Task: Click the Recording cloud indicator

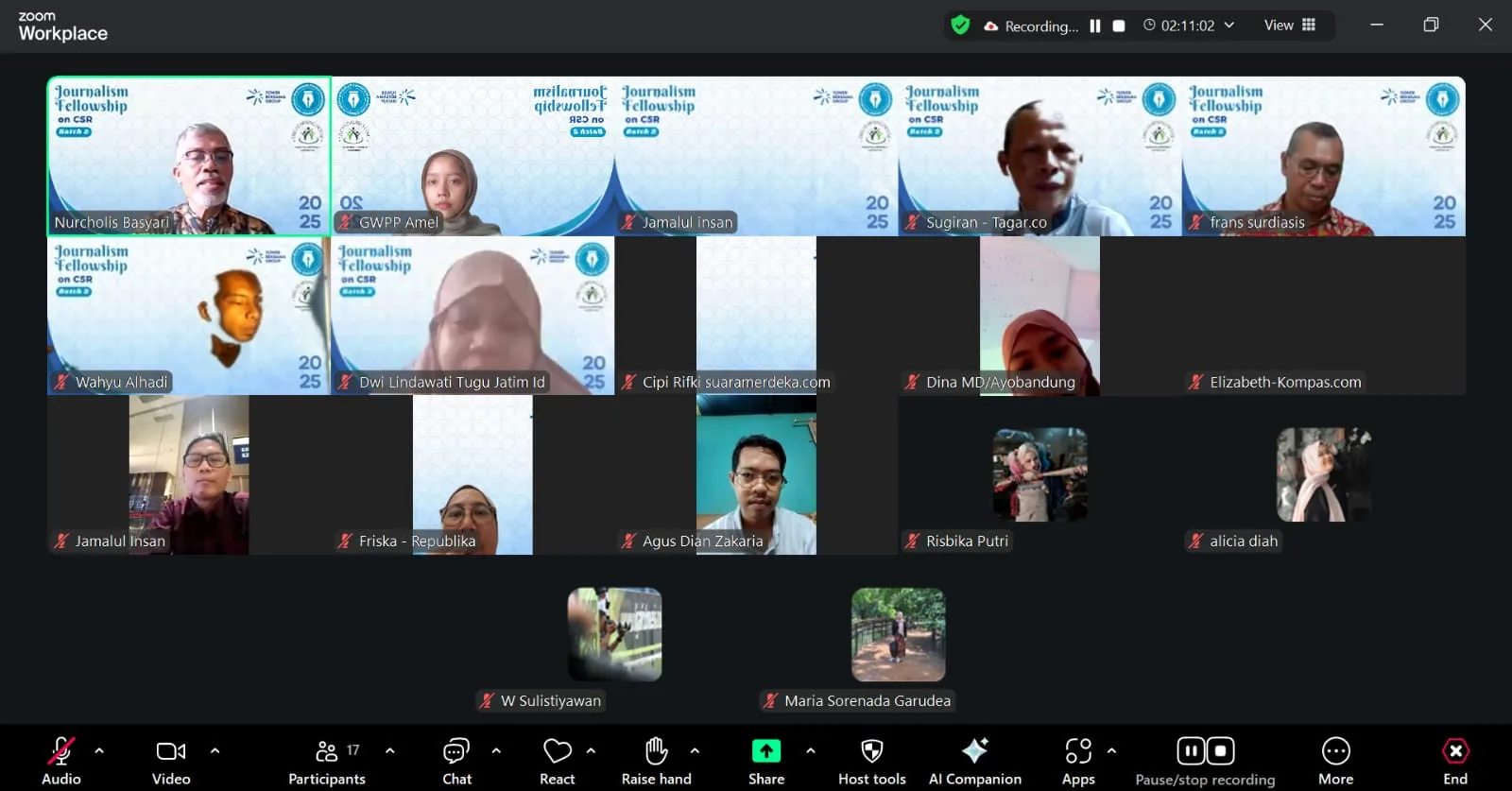Action: (x=1031, y=26)
